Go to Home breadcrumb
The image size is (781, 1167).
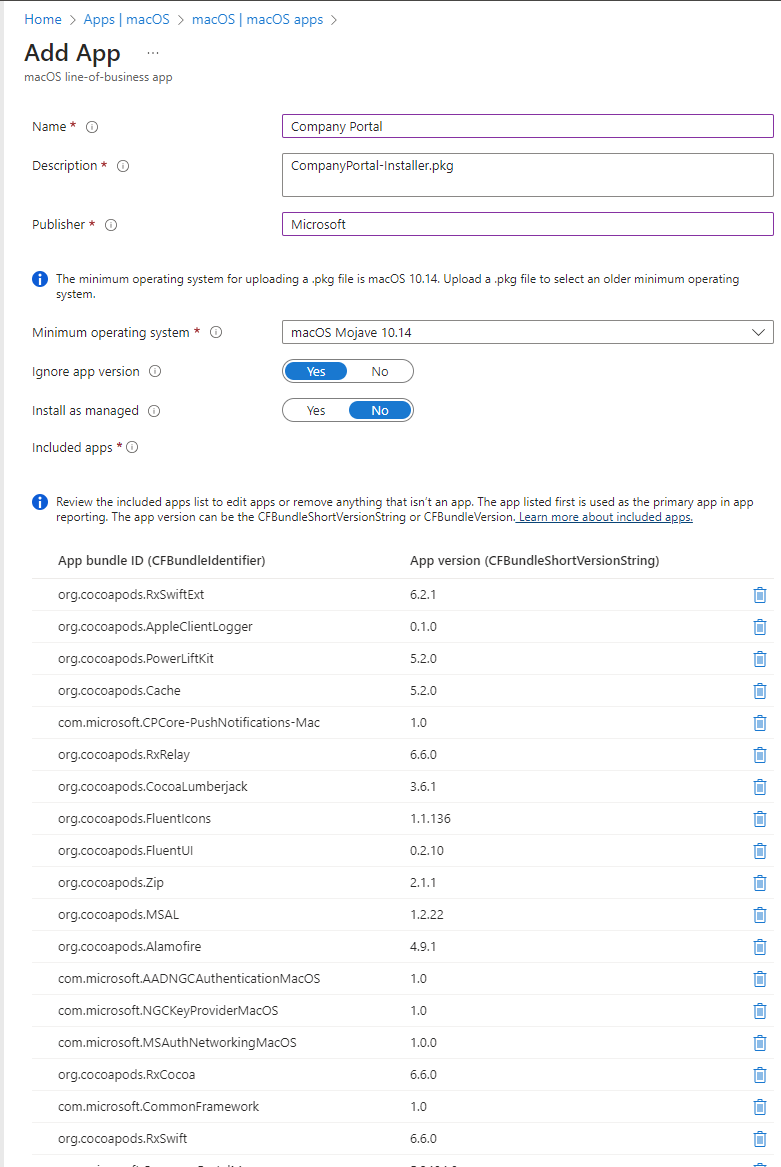(43, 19)
